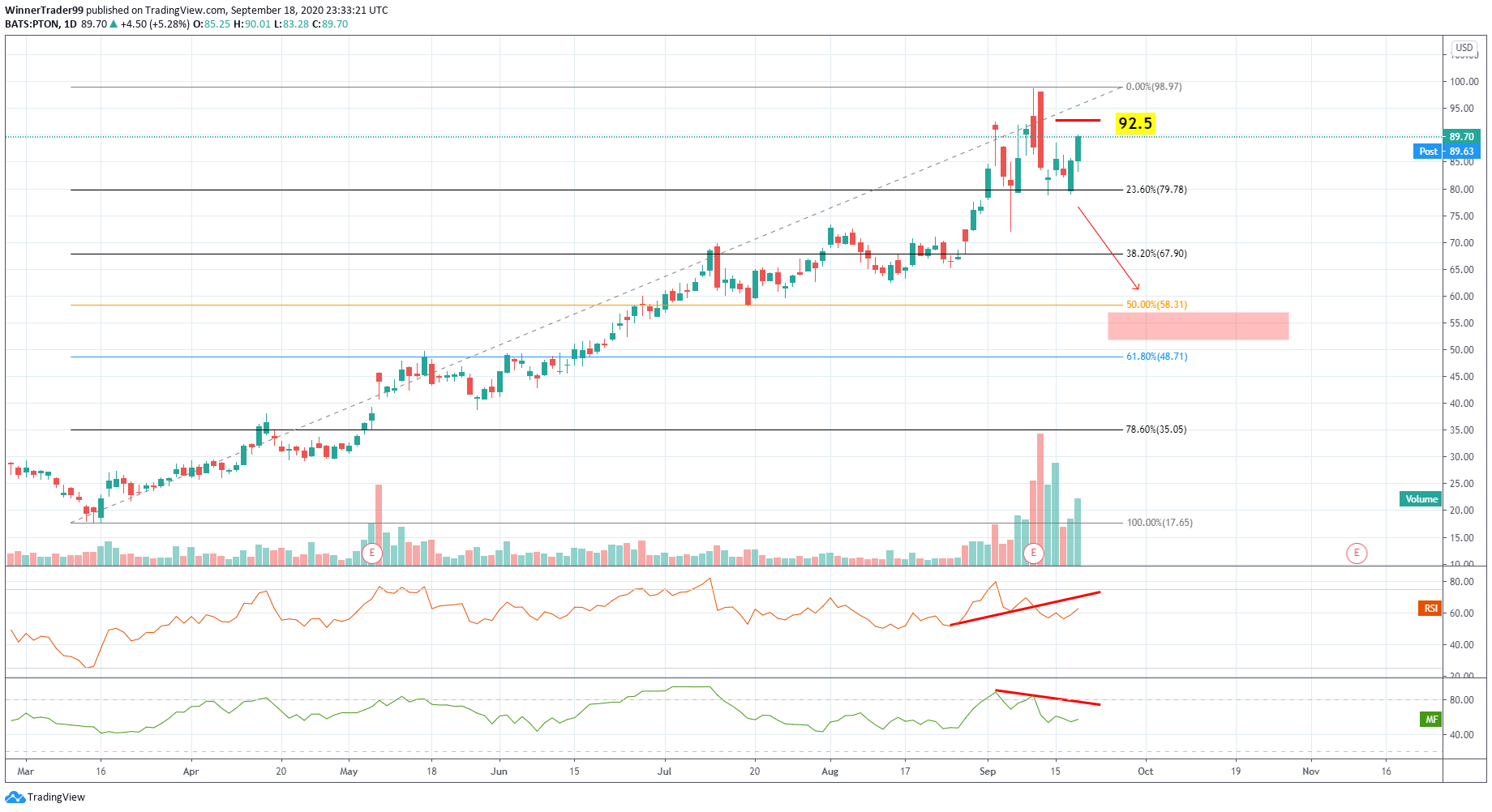Select the red MF divergence trendline

pyautogui.click(x=1048, y=698)
